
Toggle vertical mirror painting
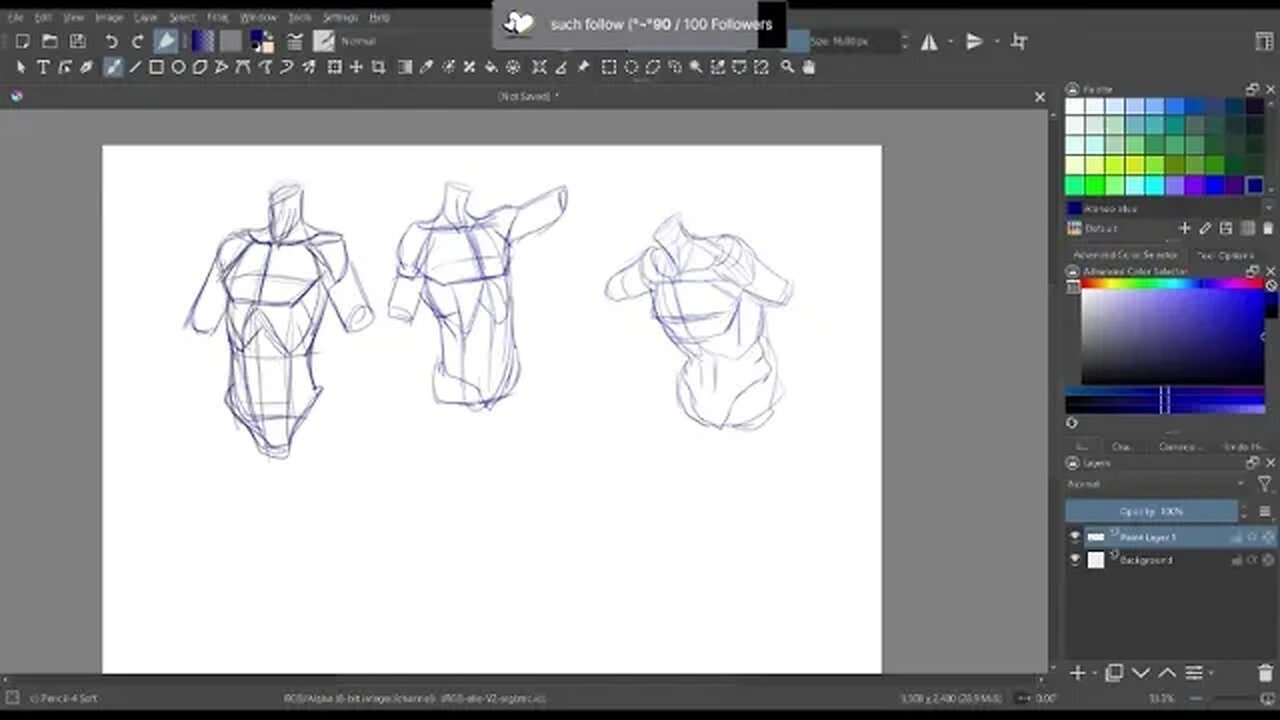[x=975, y=41]
